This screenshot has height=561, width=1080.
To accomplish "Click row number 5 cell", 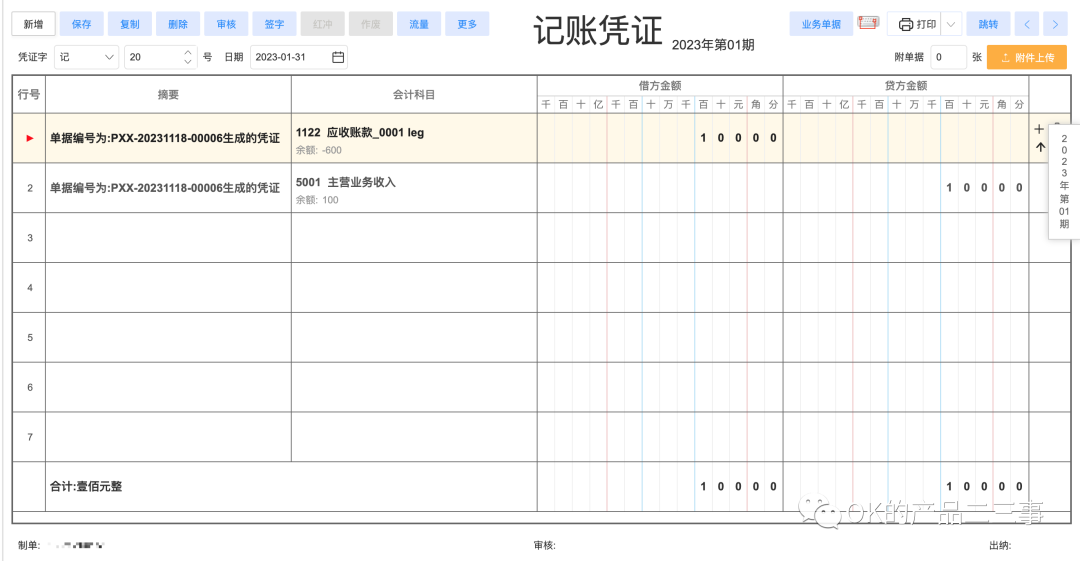I will click(30, 338).
